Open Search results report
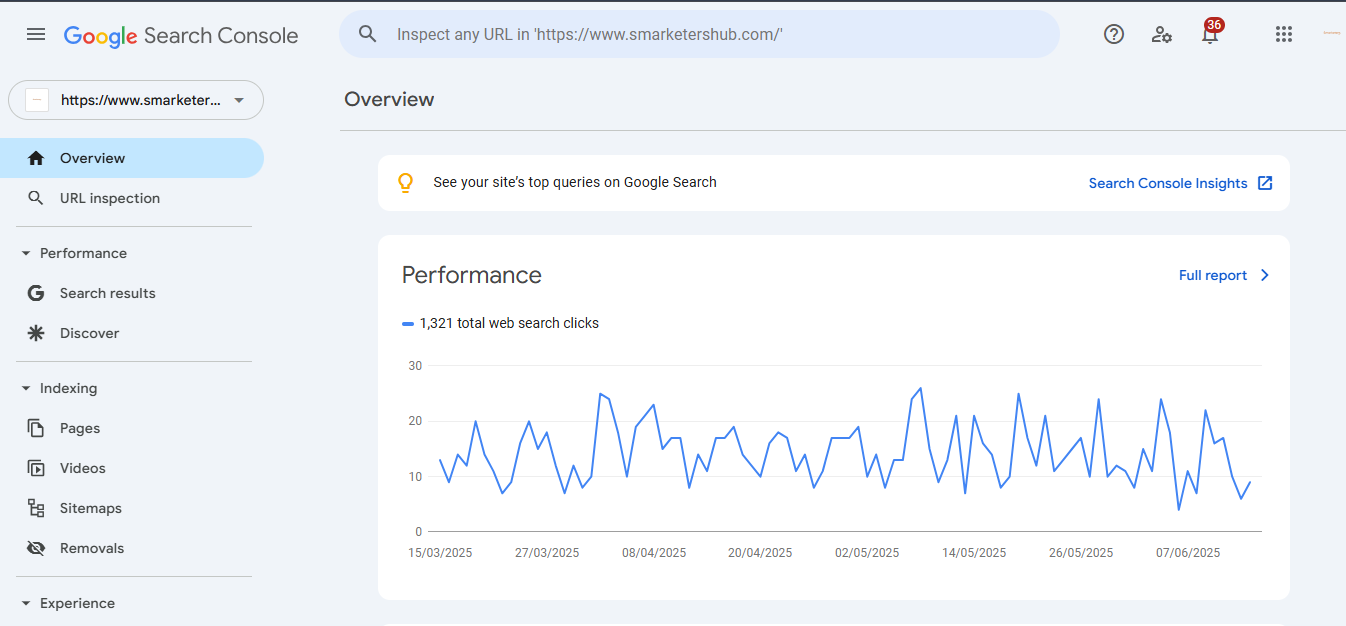Image resolution: width=1346 pixels, height=626 pixels. pyautogui.click(x=132, y=293)
